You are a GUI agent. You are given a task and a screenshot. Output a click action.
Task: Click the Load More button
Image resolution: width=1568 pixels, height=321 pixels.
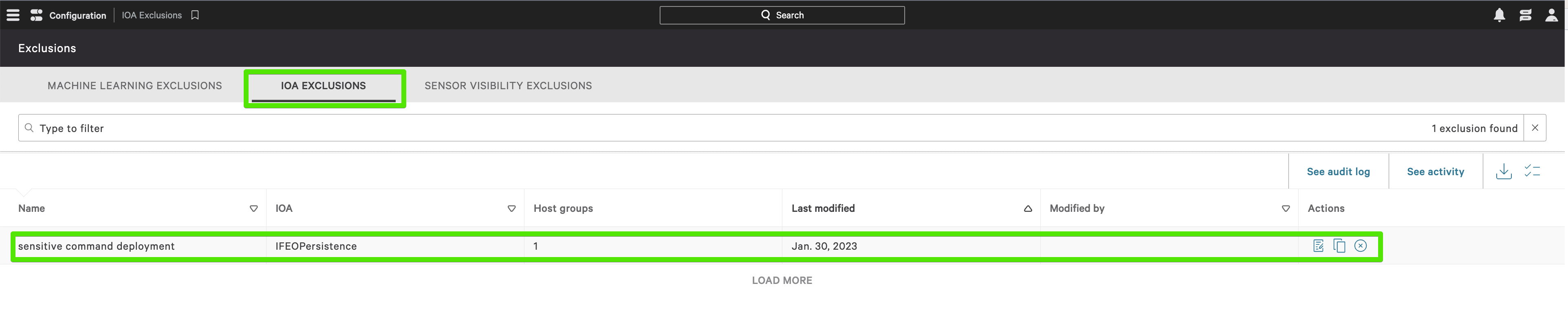point(782,280)
